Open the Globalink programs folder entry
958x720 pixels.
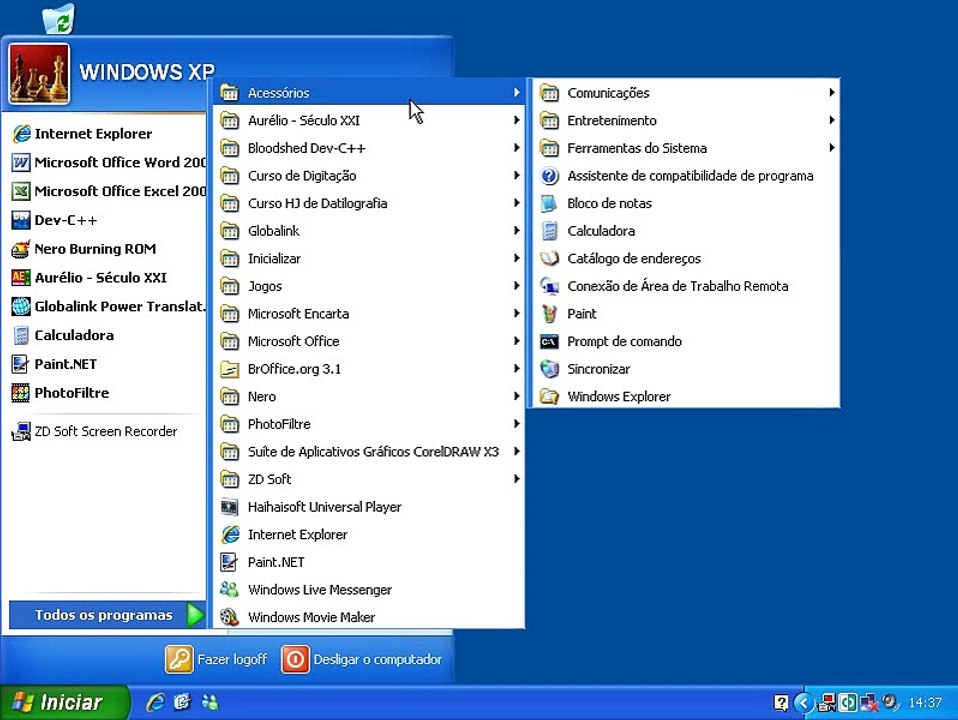click(x=368, y=231)
